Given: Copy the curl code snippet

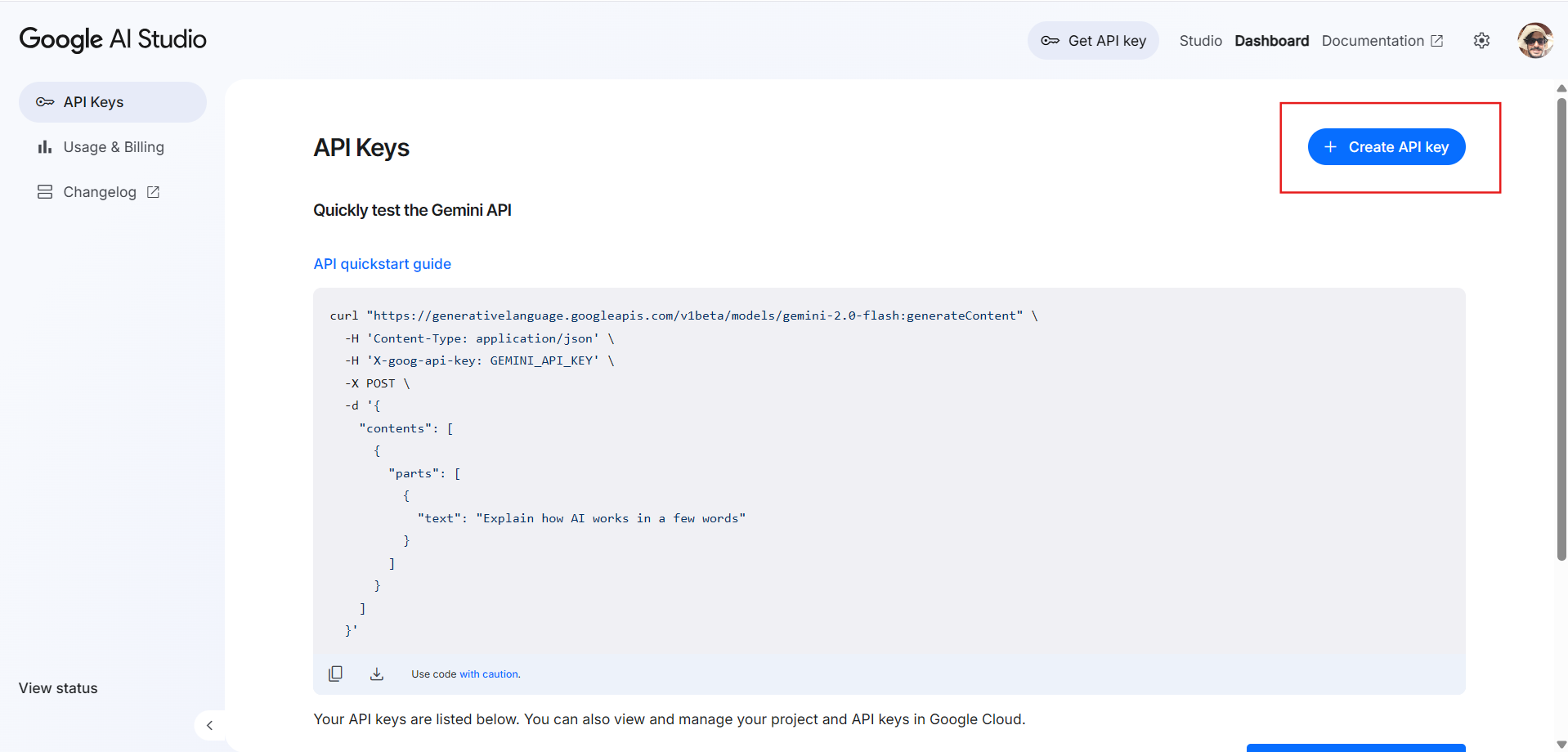Looking at the screenshot, I should [335, 673].
